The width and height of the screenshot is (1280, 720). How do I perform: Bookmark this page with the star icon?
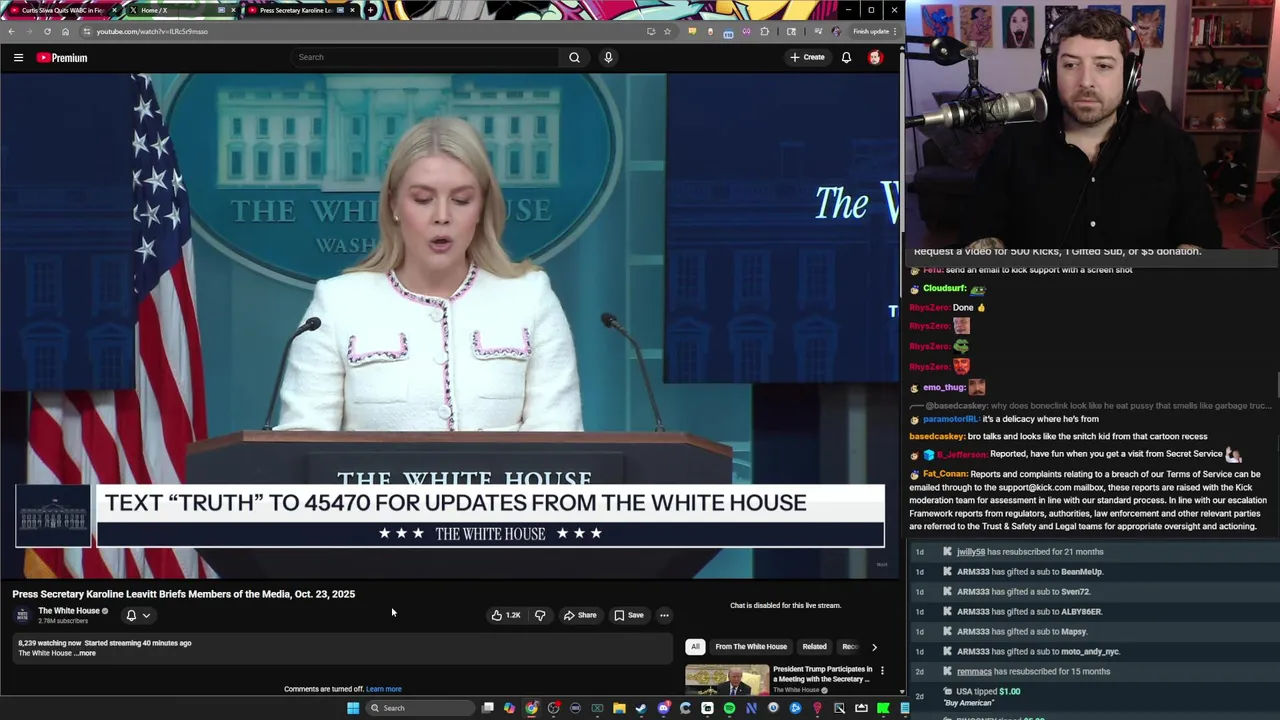tap(667, 31)
